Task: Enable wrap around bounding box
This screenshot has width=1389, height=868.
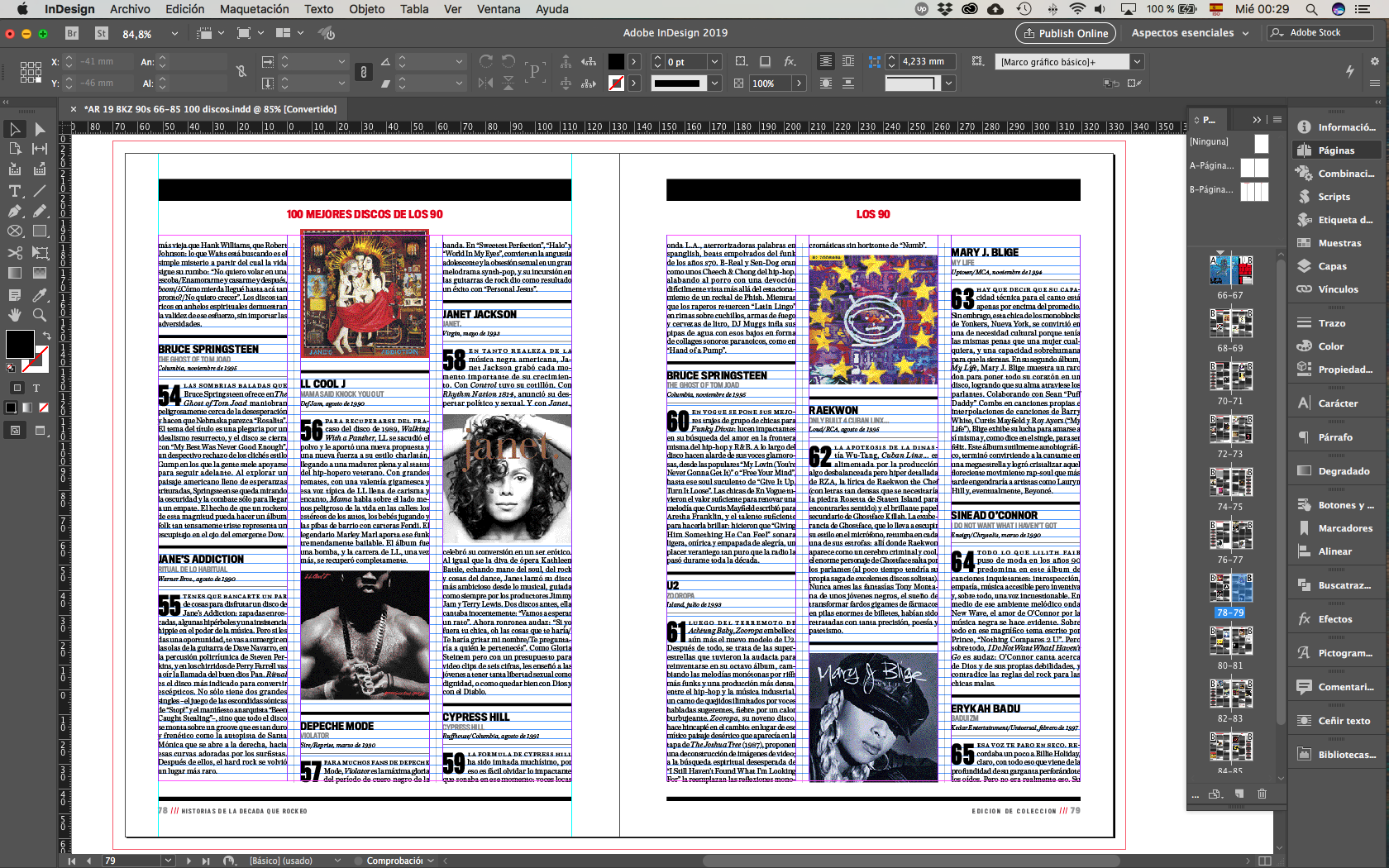Action: (848, 61)
